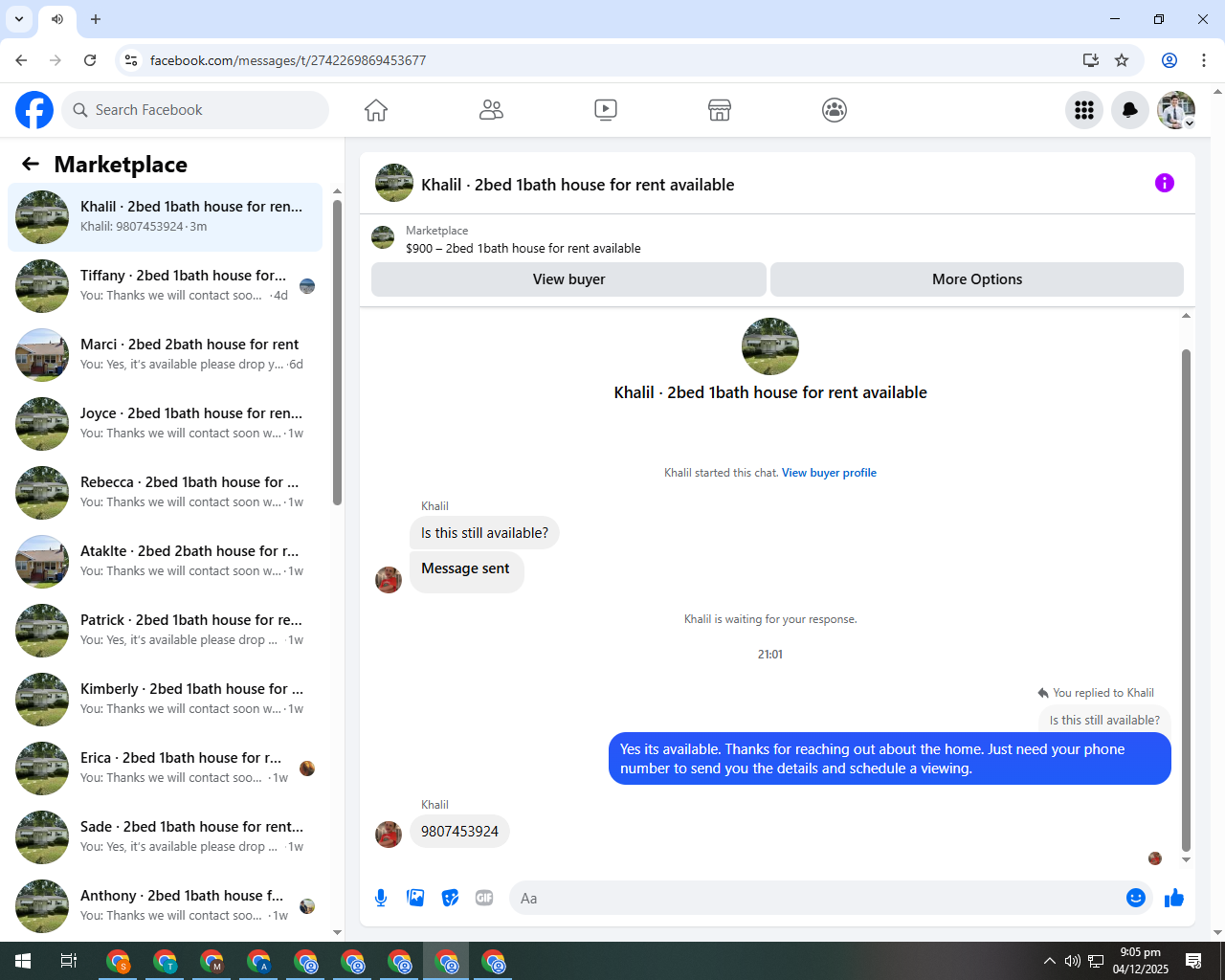Open the chat header Khalil title
Image resolution: width=1225 pixels, height=980 pixels.
click(578, 185)
